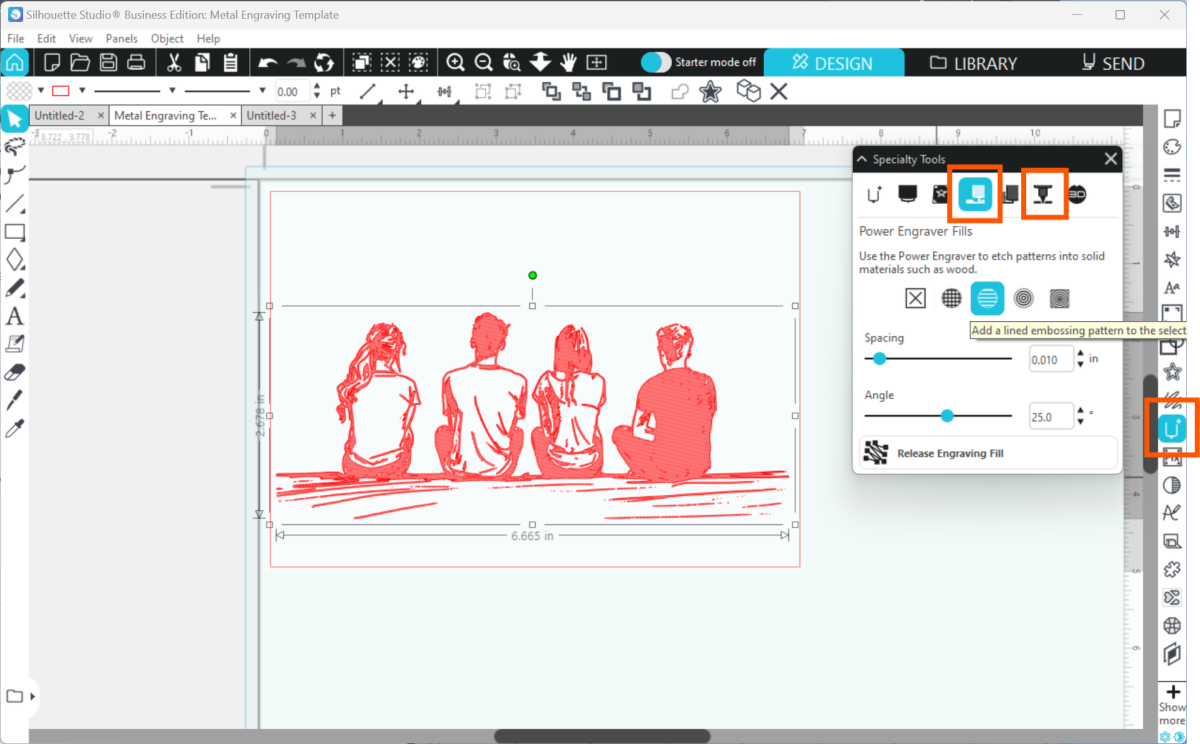Screen dimensions: 1200x744
Task: Close the Specialty Tools panel
Action: point(1110,159)
